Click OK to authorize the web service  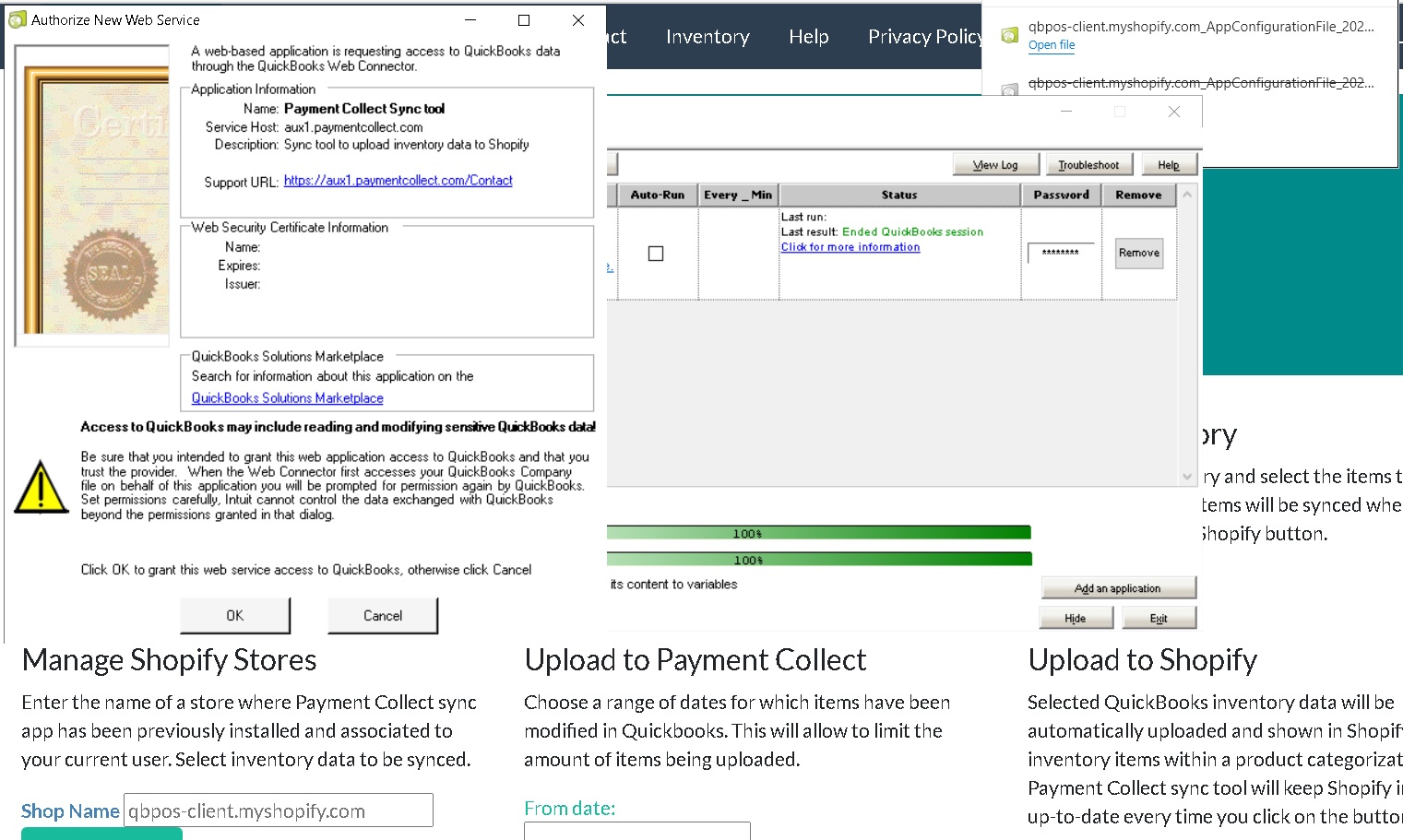coord(235,616)
